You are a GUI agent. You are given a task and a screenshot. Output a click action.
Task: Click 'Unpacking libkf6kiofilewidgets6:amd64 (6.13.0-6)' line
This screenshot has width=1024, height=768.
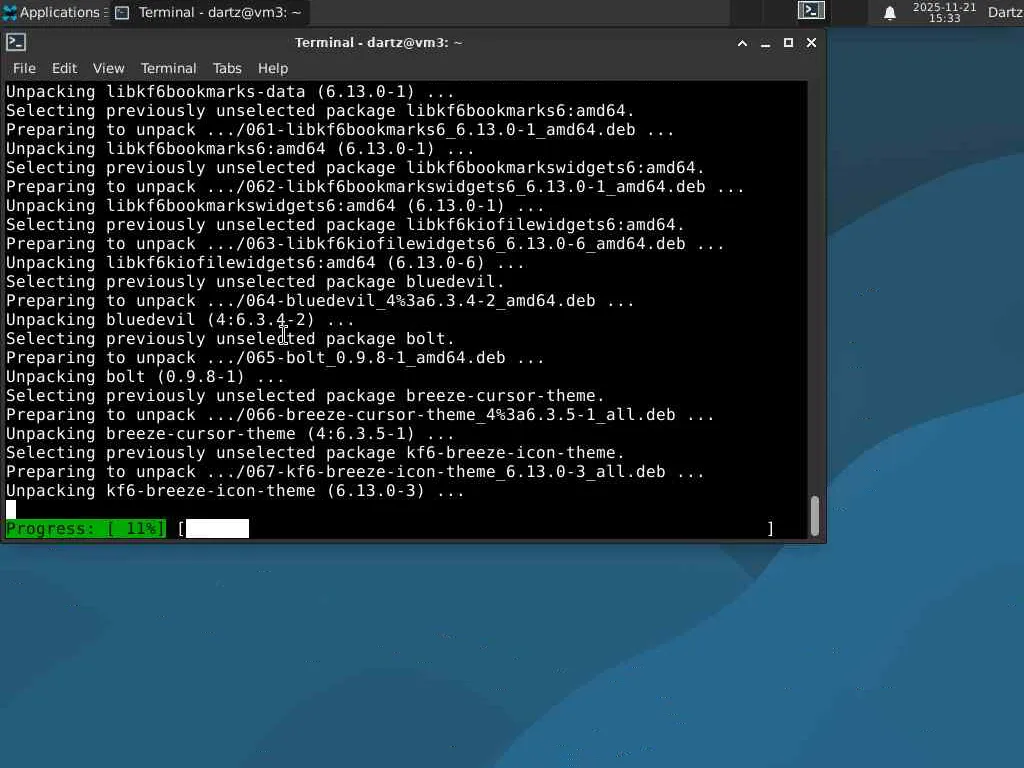point(265,263)
